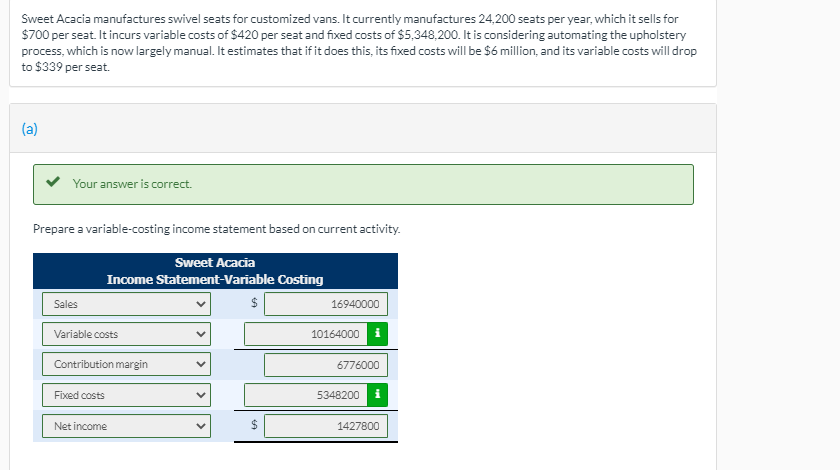Click the green info icon beside 10164000
This screenshot has height=470, width=840.
(x=377, y=334)
